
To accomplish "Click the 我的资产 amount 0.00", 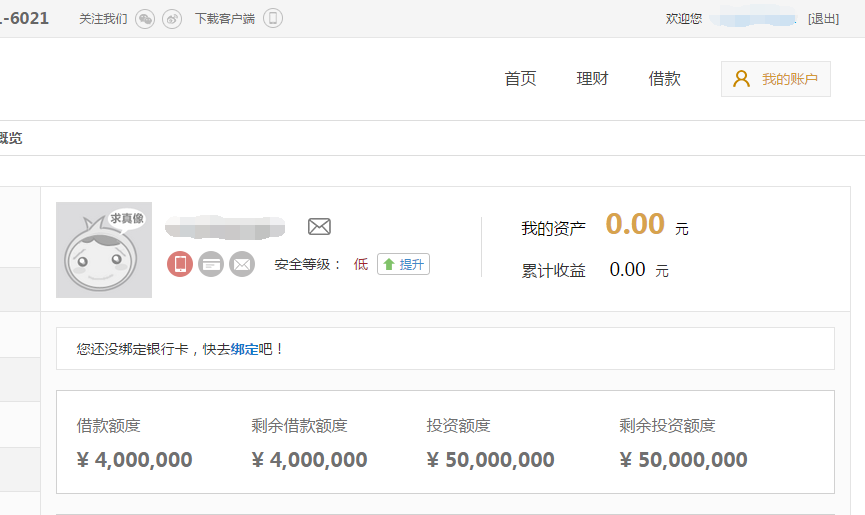I will pyautogui.click(x=635, y=224).
